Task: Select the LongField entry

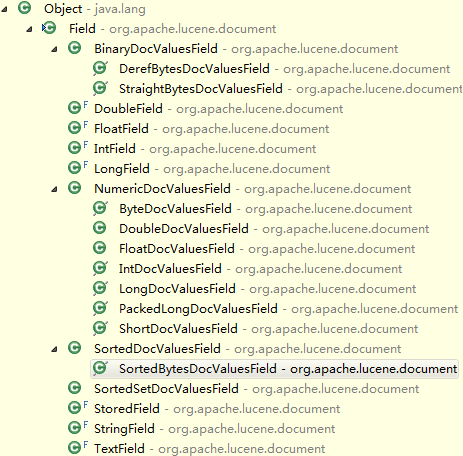Action: (212, 169)
